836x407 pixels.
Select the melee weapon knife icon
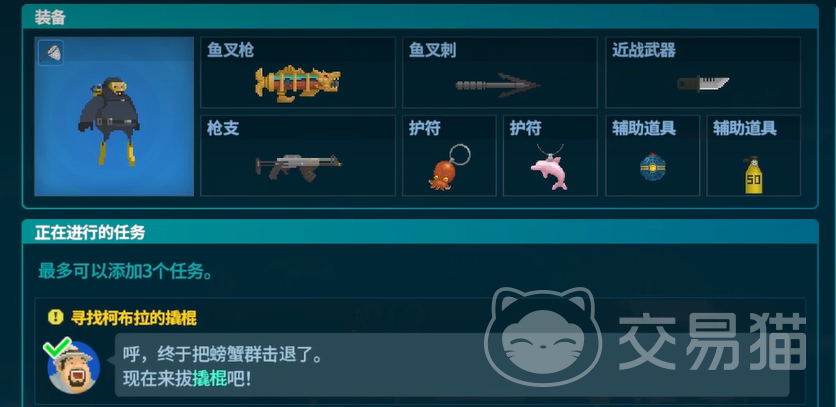(x=703, y=83)
